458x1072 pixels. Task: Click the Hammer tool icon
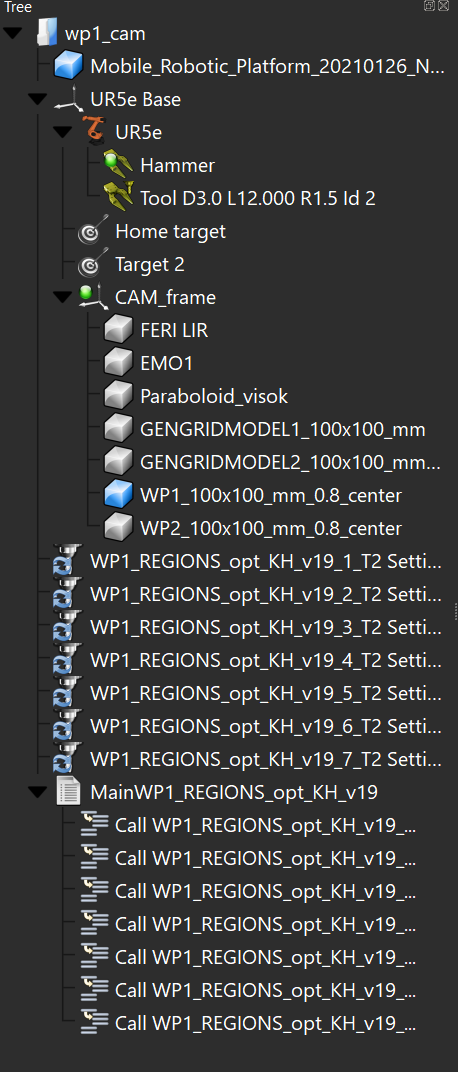[118, 165]
